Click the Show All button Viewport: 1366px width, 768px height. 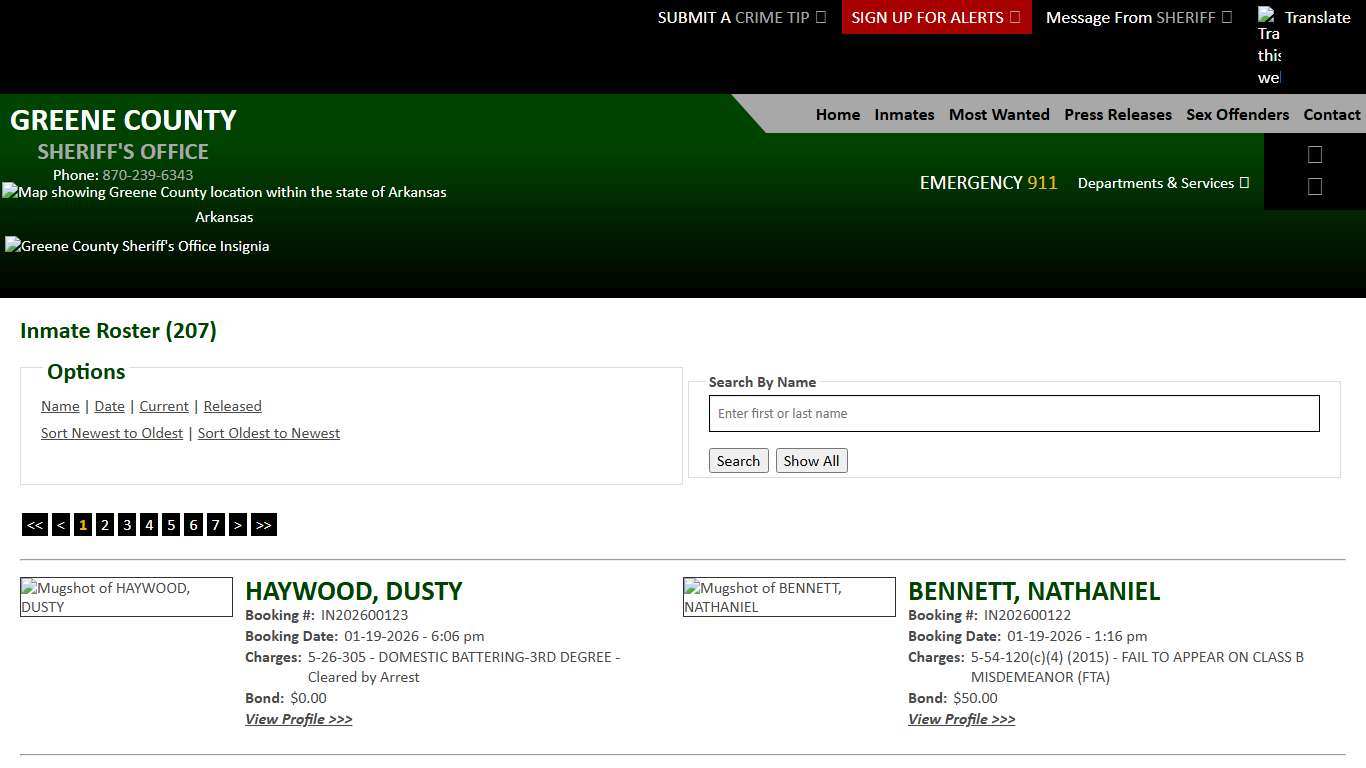point(811,460)
